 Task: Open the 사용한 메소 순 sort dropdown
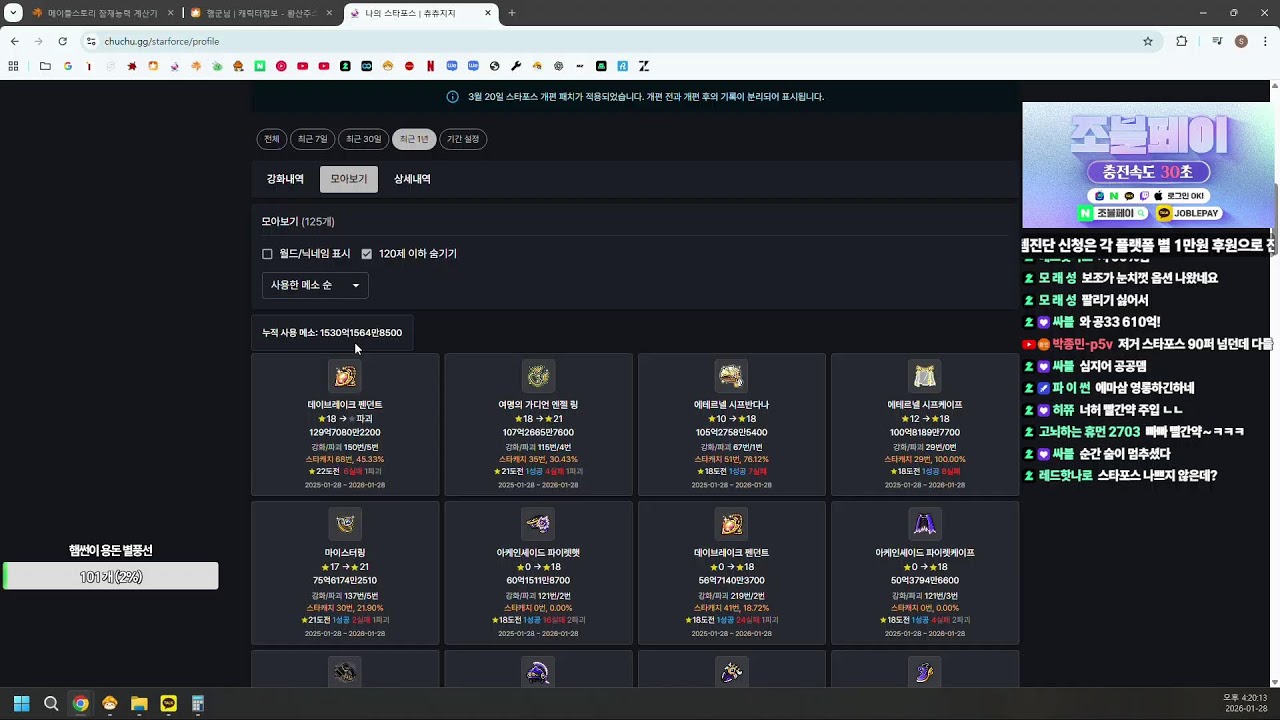tap(315, 285)
